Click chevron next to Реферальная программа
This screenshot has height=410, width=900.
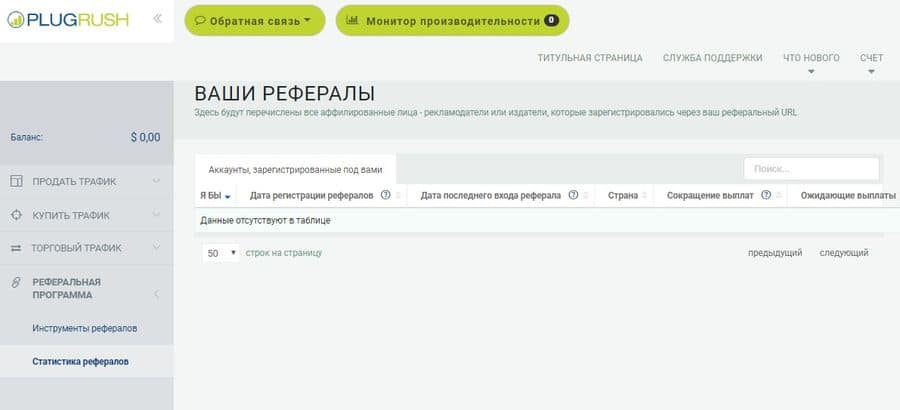point(156,294)
